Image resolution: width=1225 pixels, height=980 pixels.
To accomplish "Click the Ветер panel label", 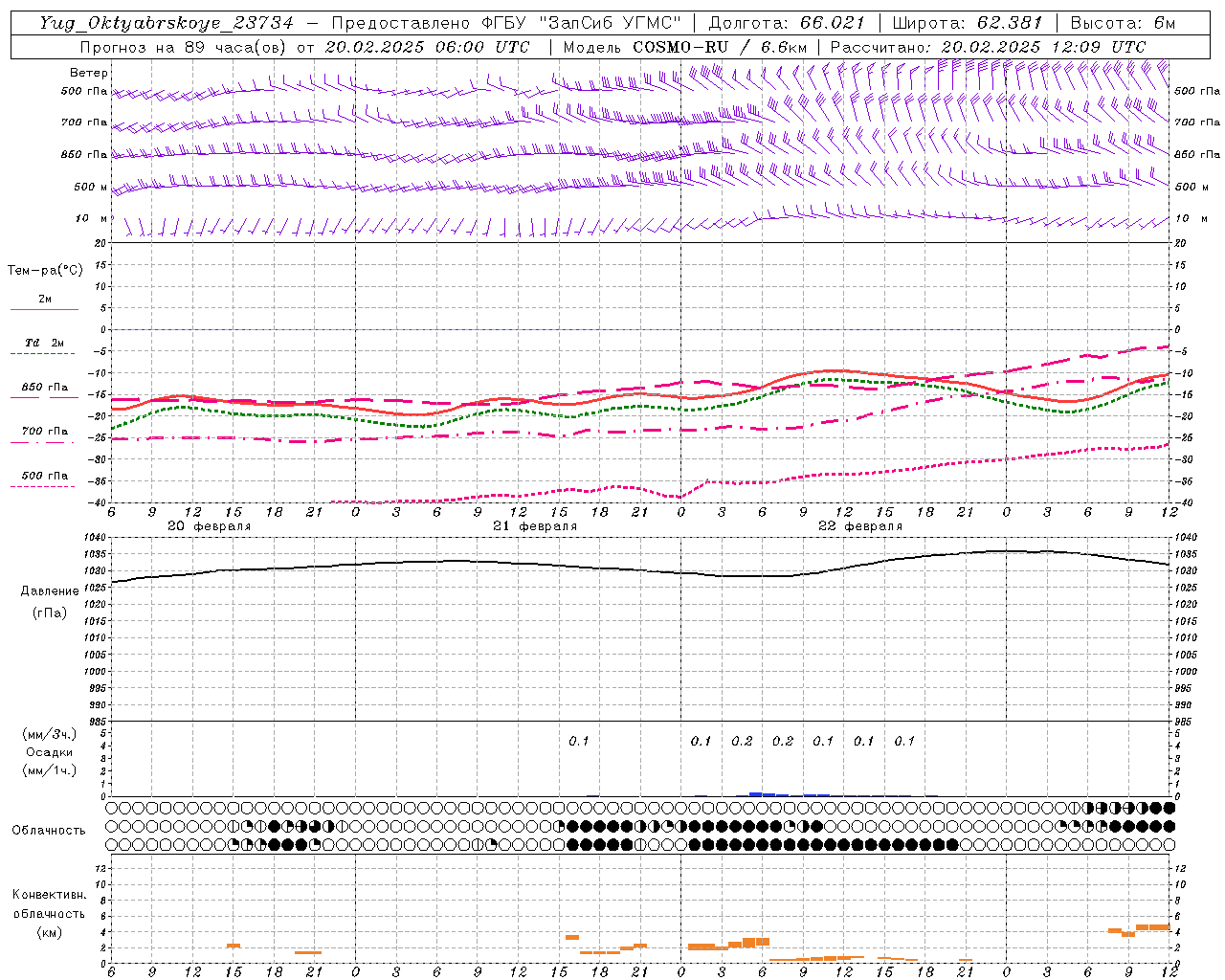I will (89, 73).
